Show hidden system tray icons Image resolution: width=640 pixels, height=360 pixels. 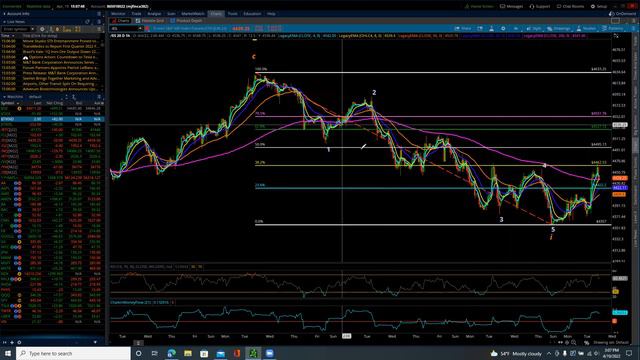tap(549, 353)
